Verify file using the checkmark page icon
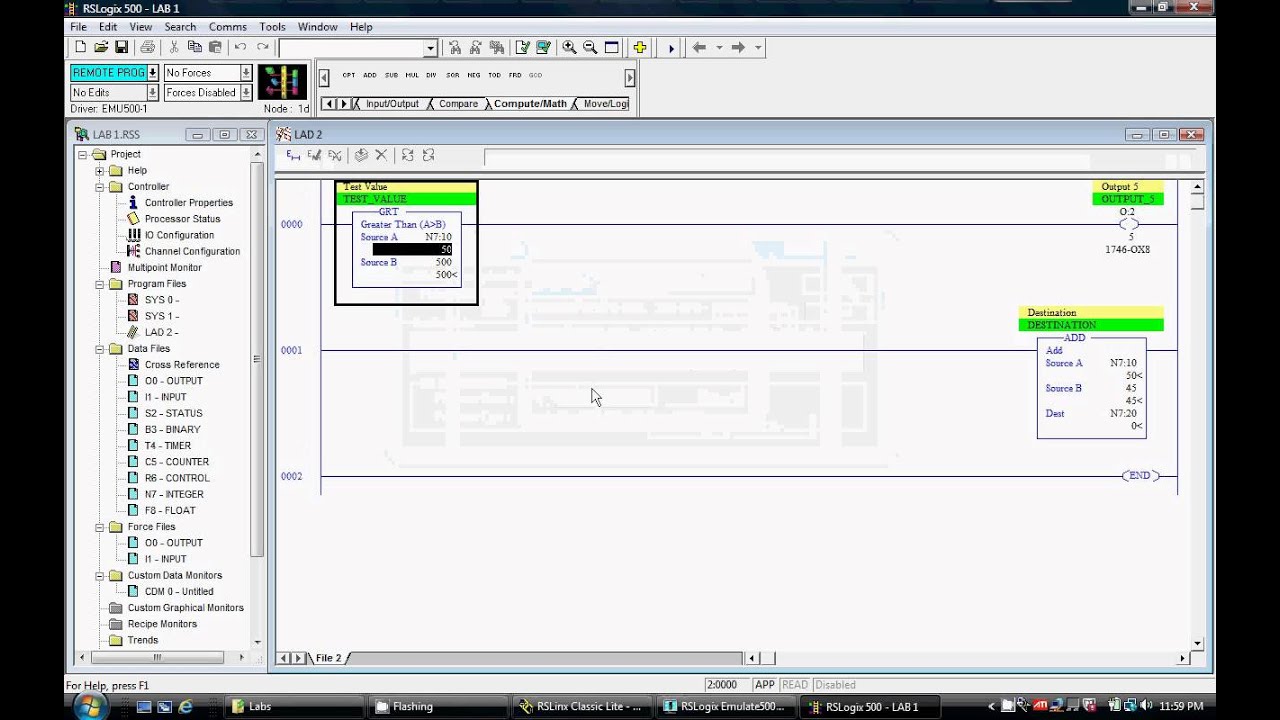Image resolution: width=1280 pixels, height=720 pixels. (x=522, y=47)
